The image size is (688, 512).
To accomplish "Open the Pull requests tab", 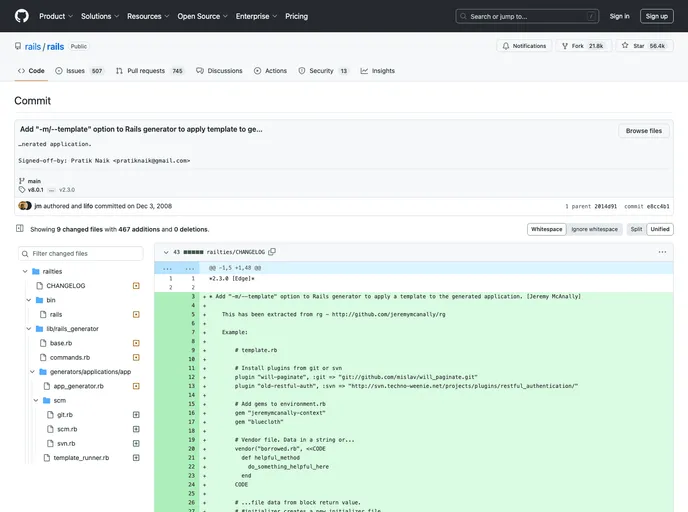I will point(150,71).
